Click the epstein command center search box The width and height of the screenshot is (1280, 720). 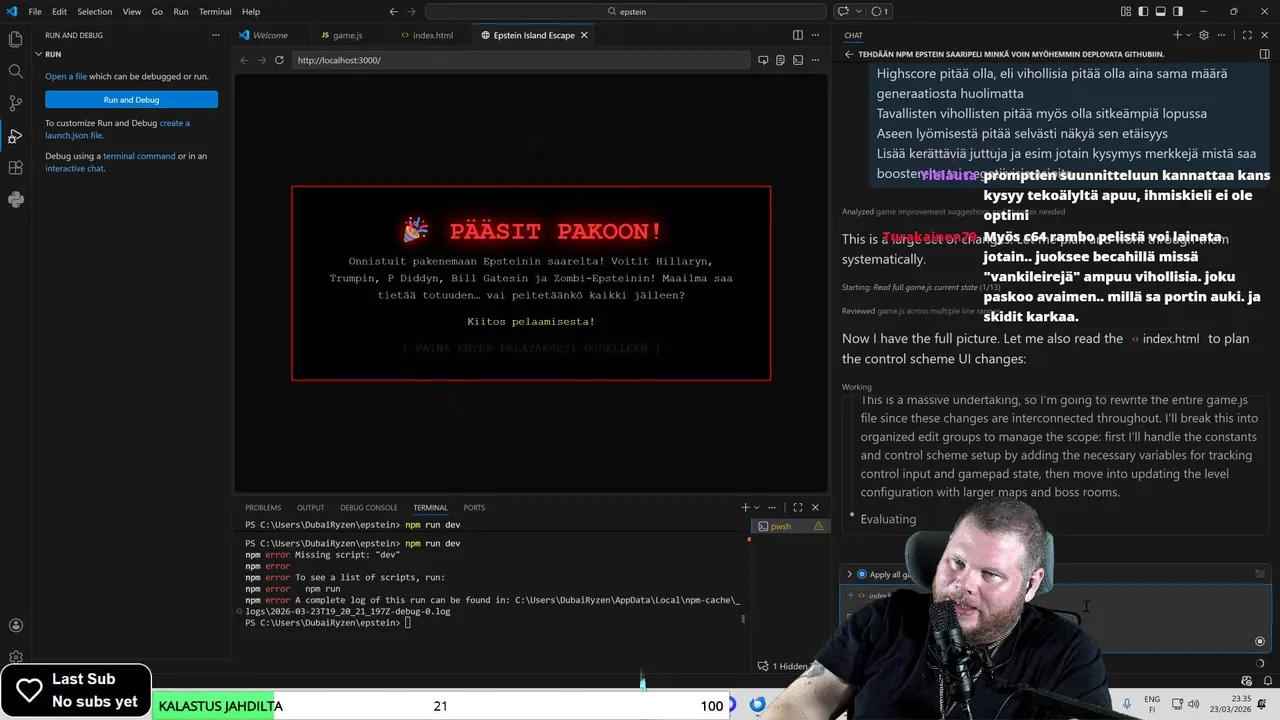click(x=626, y=11)
